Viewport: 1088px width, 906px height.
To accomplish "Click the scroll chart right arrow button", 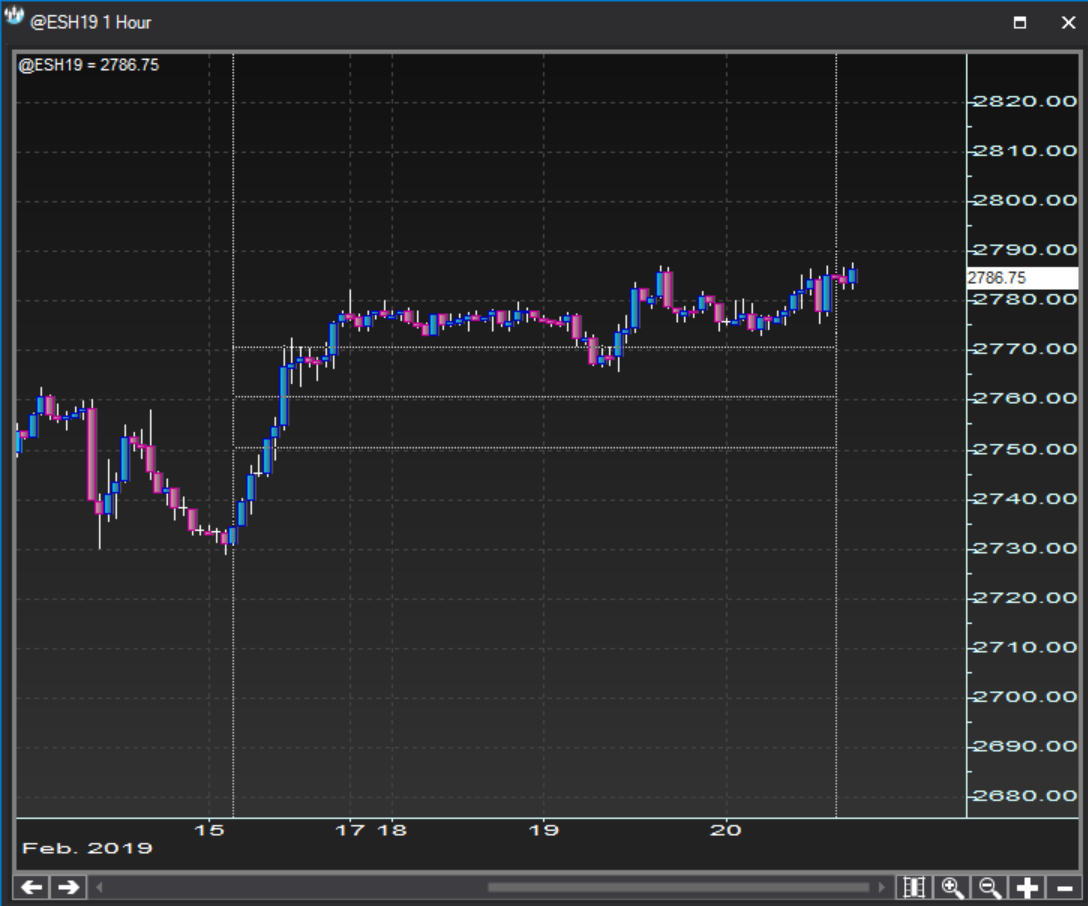I will [67, 887].
